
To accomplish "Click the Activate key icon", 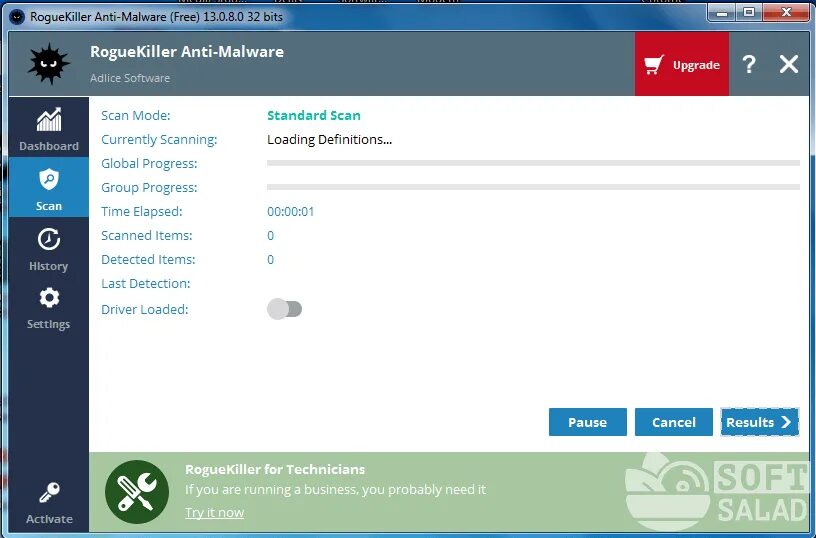I will click(49, 492).
